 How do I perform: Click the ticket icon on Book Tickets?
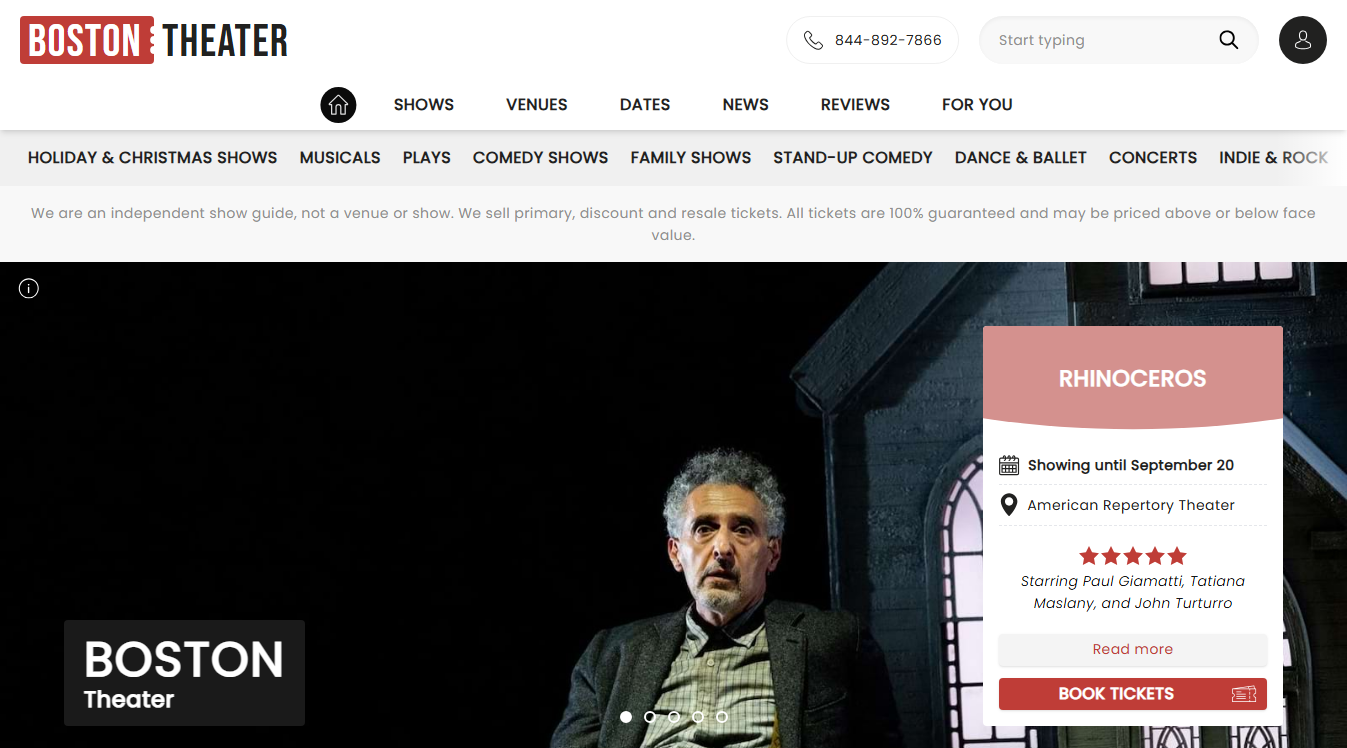1244,694
